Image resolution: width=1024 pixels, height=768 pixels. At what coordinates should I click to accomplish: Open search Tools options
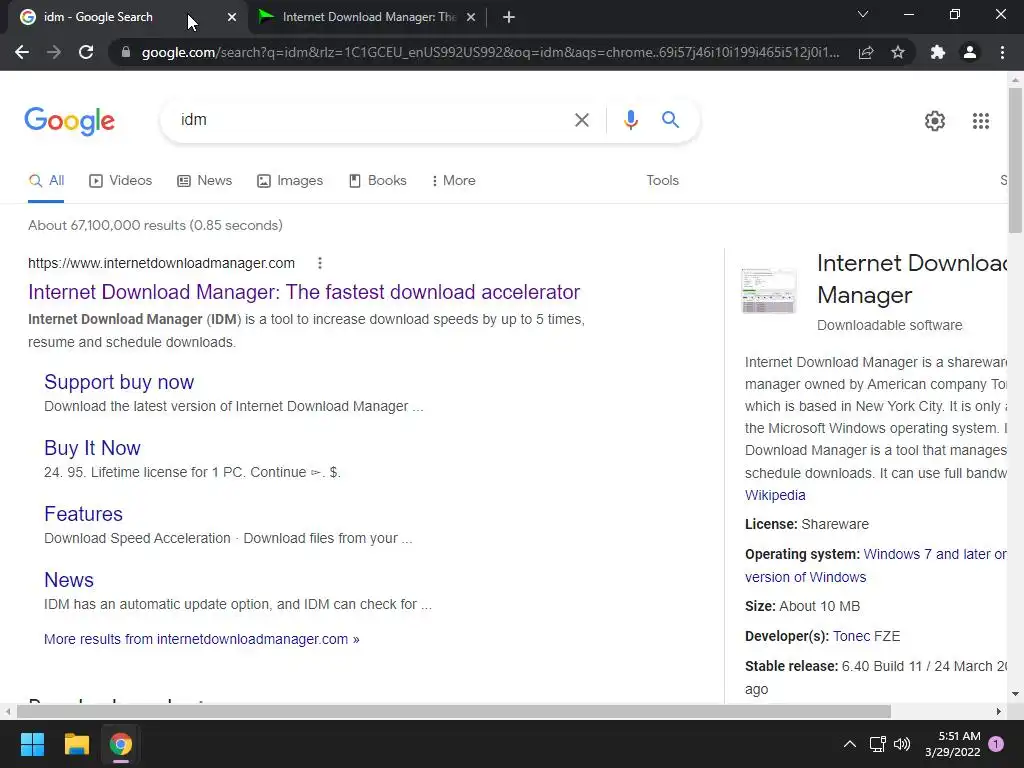tap(662, 181)
